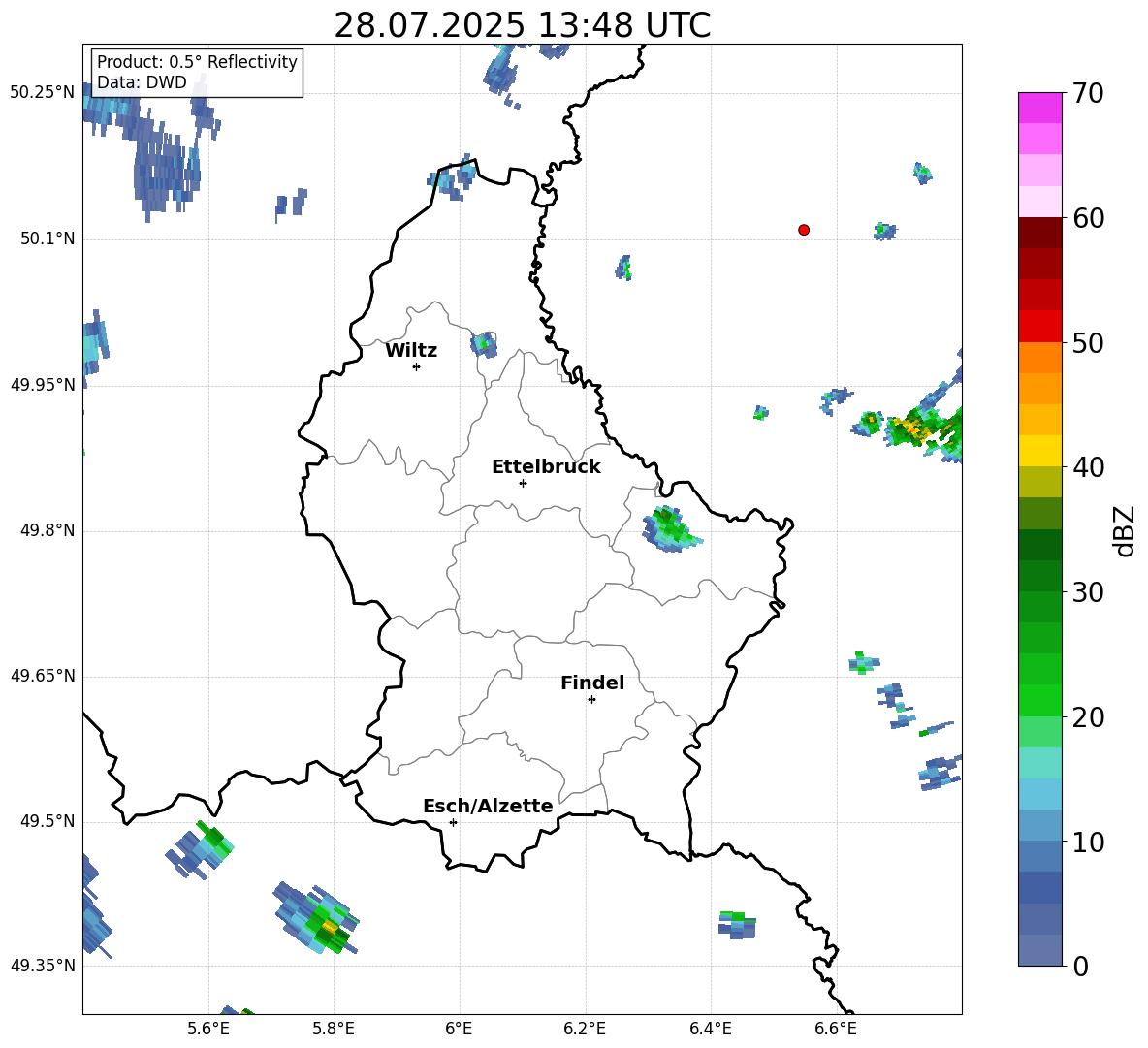Click the 20 tick on the colorbar

tap(1089, 717)
